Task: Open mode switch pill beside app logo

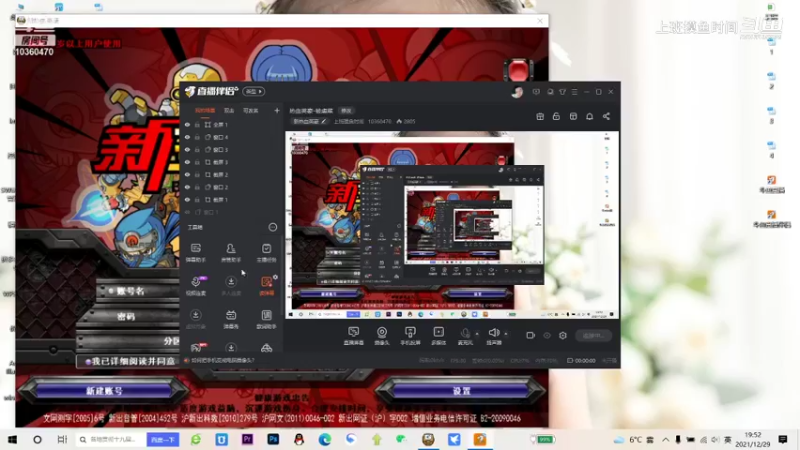Action: 254,91
